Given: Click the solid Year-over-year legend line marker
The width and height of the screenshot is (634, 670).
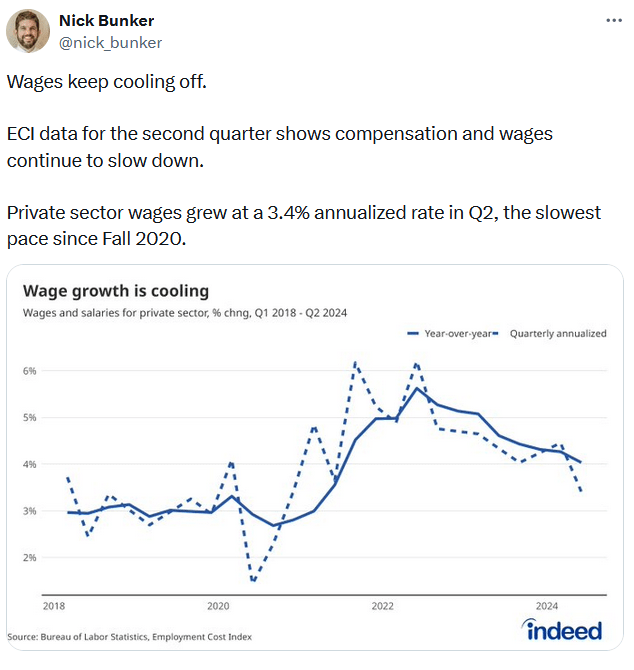Looking at the screenshot, I should click(x=415, y=334).
